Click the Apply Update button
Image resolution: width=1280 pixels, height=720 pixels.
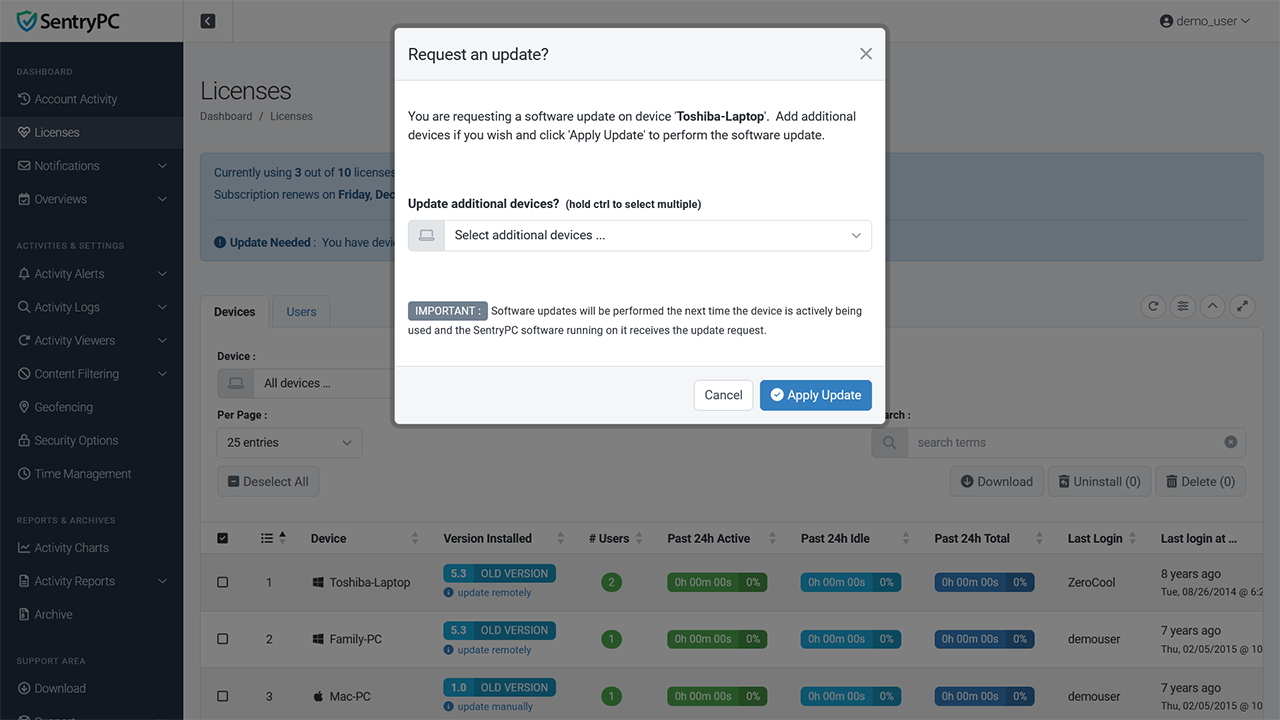(816, 395)
